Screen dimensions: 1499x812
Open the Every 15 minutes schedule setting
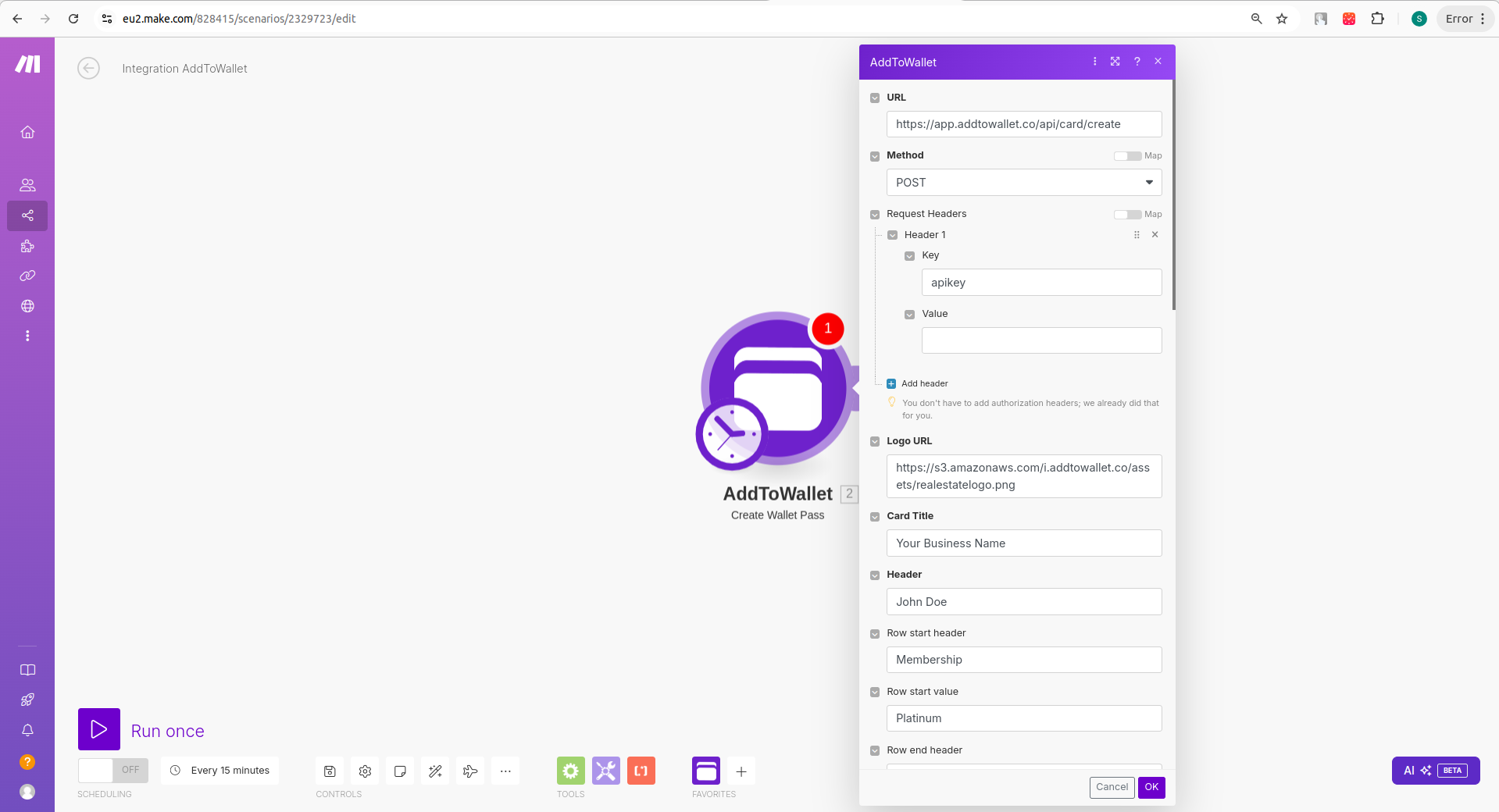tap(220, 771)
